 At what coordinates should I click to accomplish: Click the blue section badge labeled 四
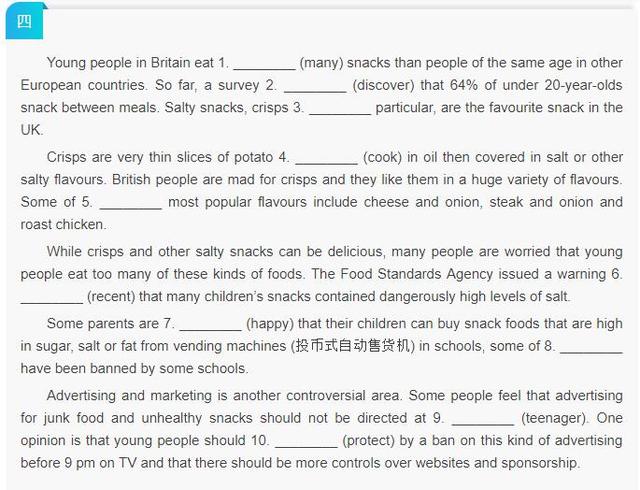pyautogui.click(x=24, y=22)
